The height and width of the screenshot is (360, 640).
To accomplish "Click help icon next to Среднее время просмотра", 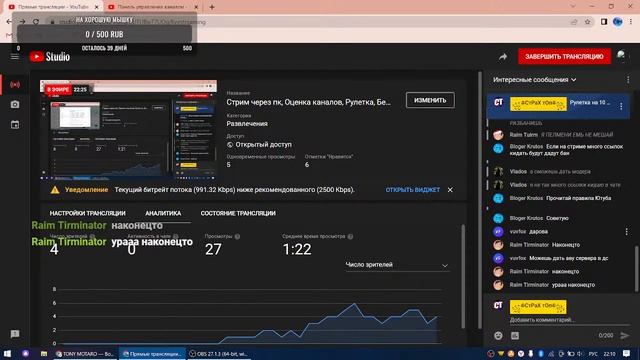I will pos(350,236).
